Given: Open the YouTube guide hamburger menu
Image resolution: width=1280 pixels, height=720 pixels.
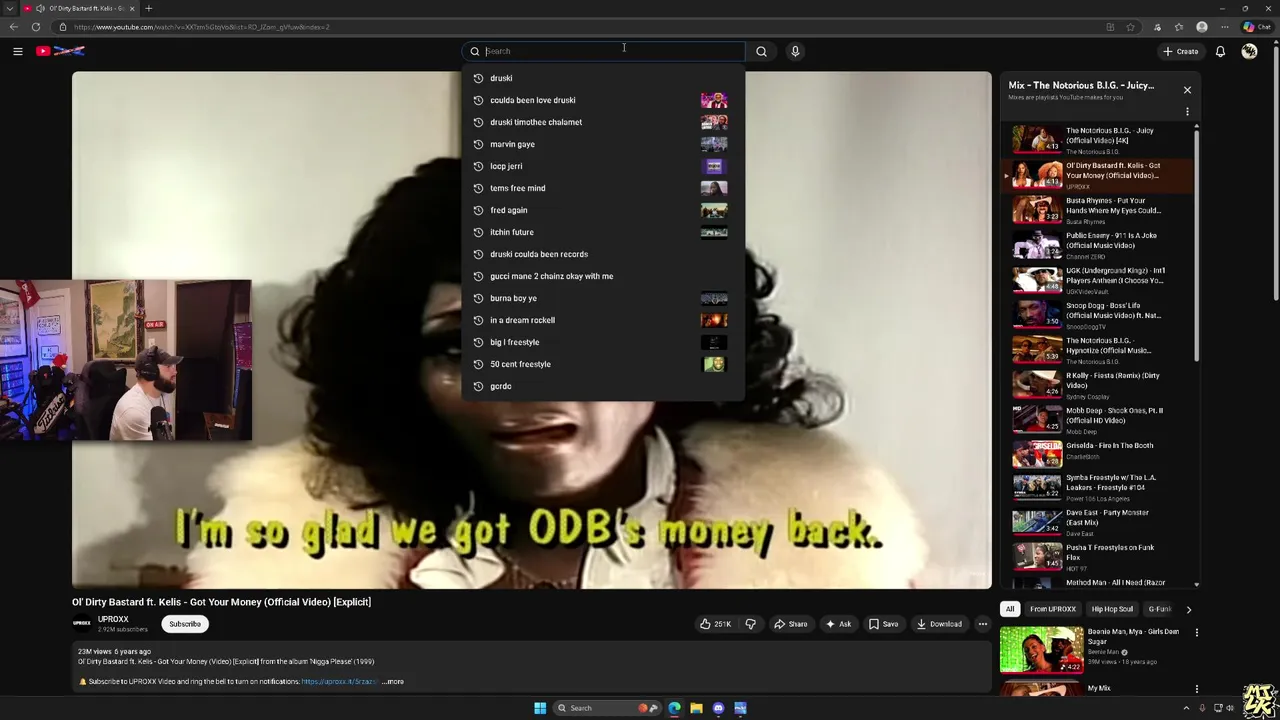Looking at the screenshot, I should click(17, 51).
